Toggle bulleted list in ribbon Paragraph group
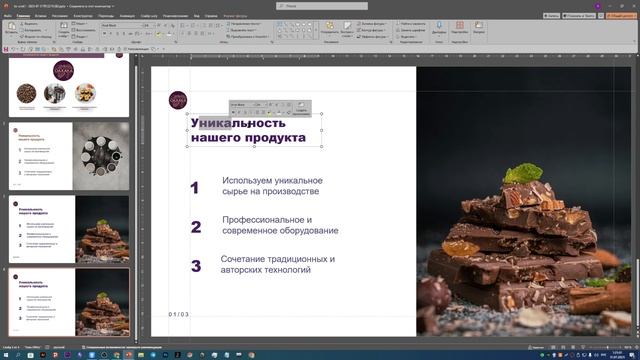The image size is (640, 360). point(182,25)
